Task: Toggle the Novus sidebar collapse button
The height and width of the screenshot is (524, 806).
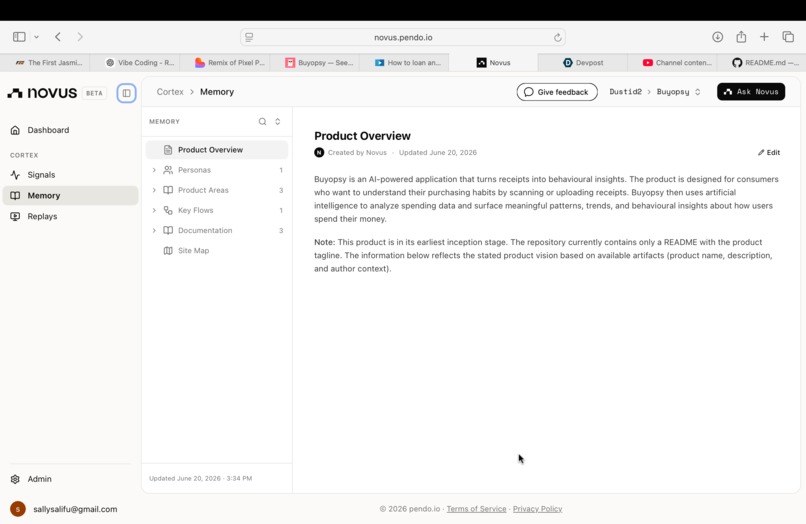Action: point(126,93)
